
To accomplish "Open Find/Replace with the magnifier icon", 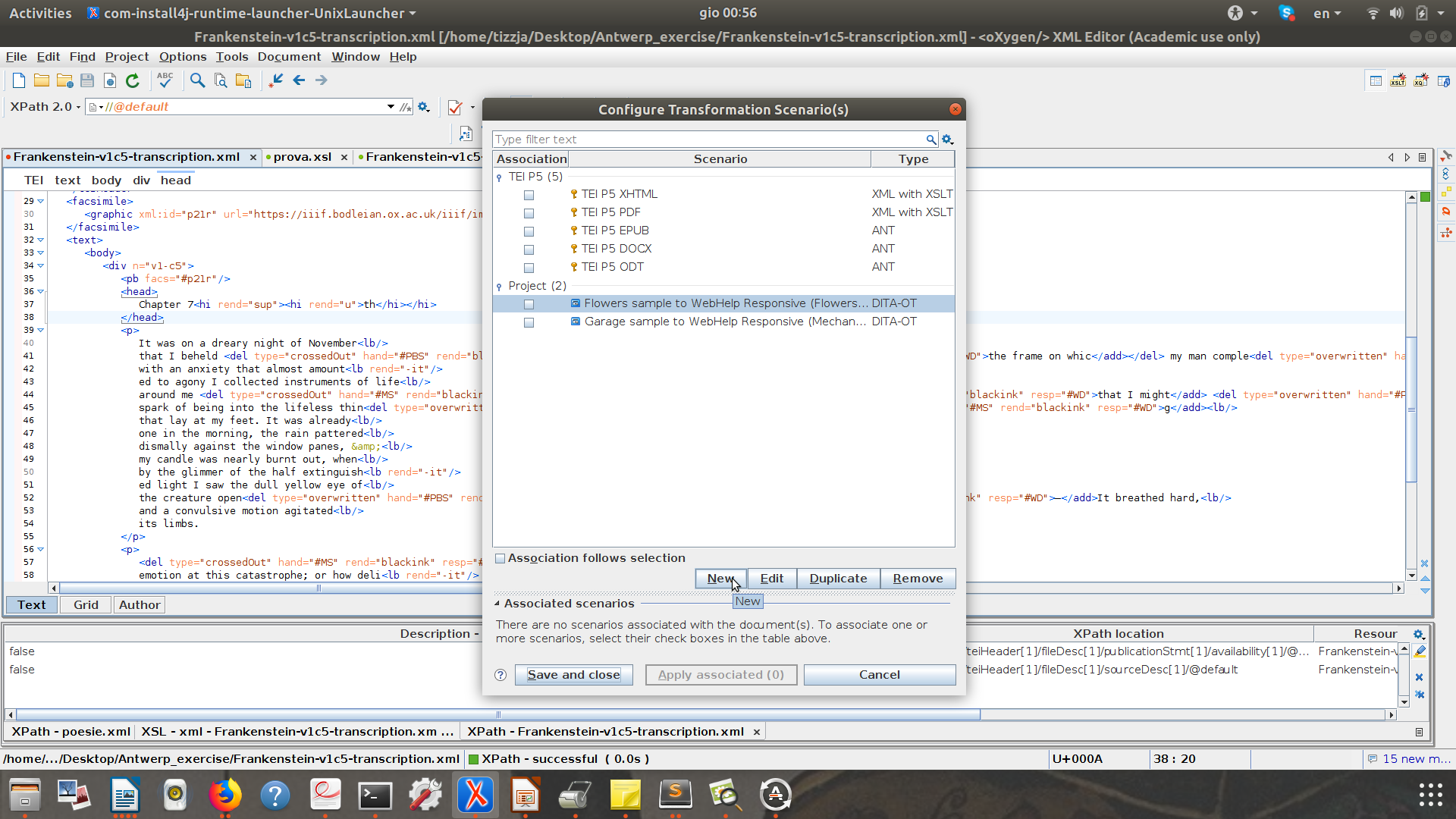I will (x=197, y=80).
